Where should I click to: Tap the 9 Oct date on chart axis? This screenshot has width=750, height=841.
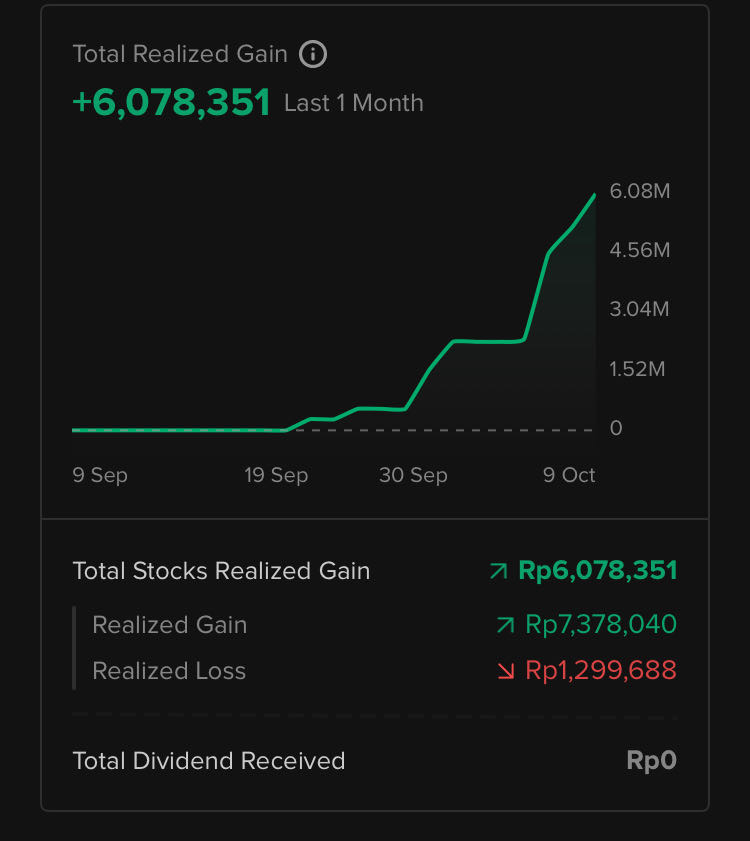pyautogui.click(x=569, y=475)
